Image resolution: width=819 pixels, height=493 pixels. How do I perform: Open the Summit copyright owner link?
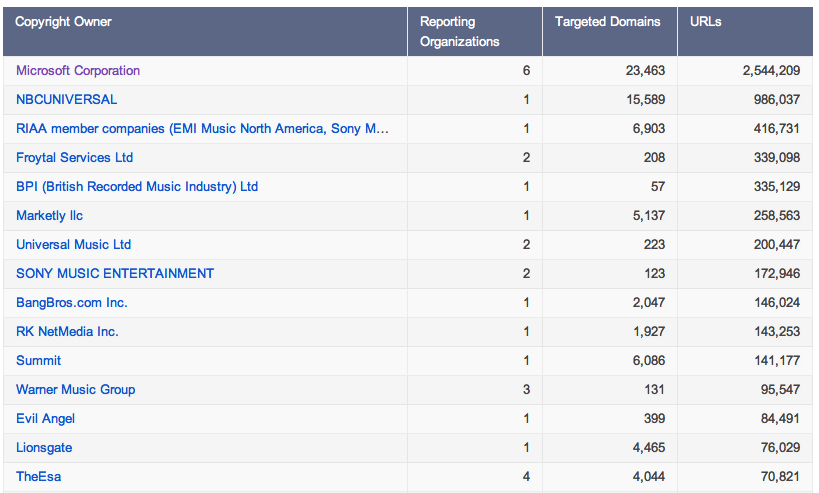click(39, 361)
